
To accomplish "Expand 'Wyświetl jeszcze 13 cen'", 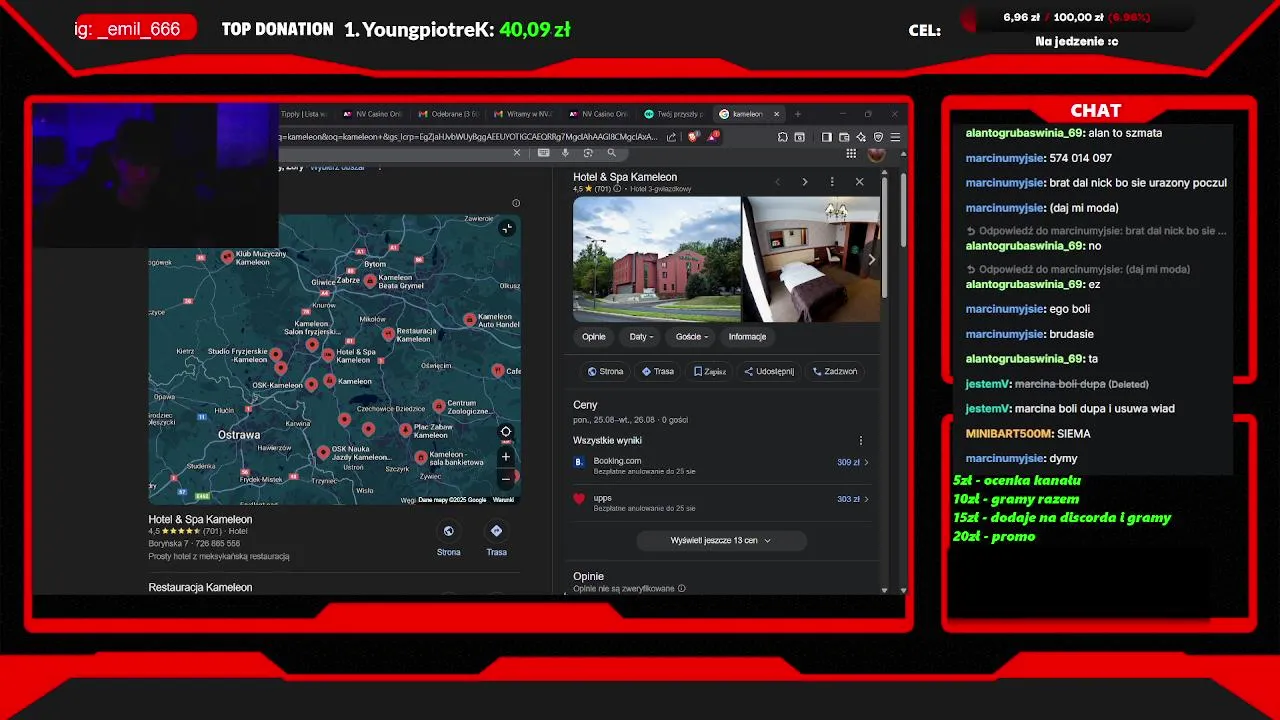I will pyautogui.click(x=721, y=540).
